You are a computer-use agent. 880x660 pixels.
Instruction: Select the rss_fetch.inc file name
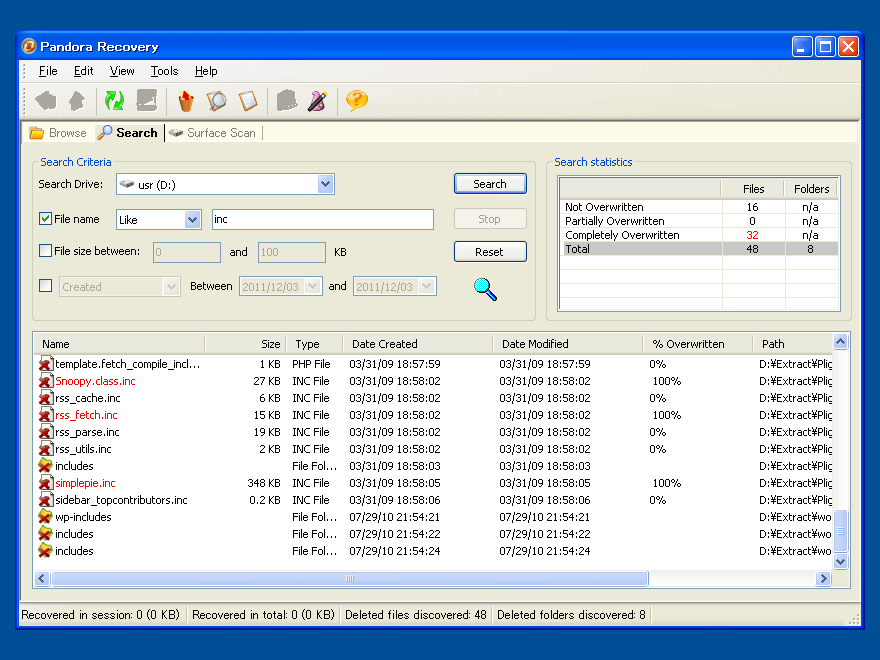(86, 415)
